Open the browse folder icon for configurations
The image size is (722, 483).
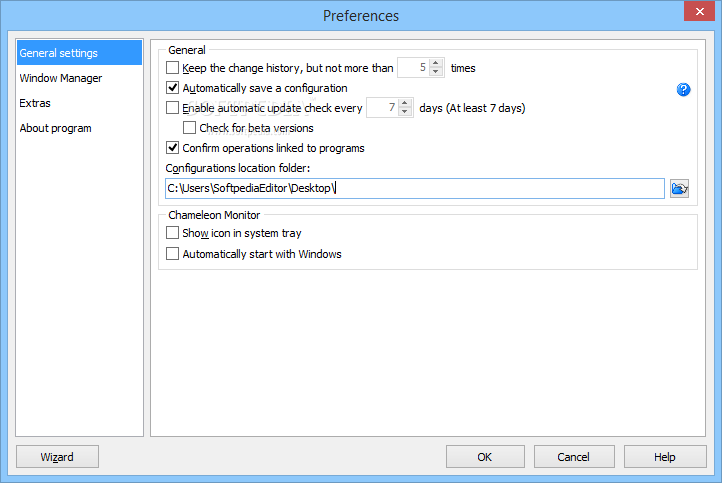[679, 188]
